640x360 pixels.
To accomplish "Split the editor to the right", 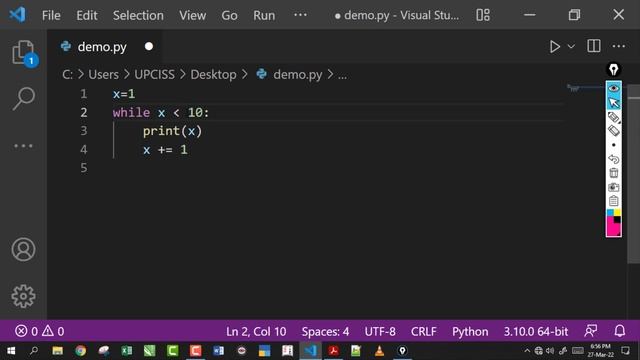I will (x=593, y=46).
